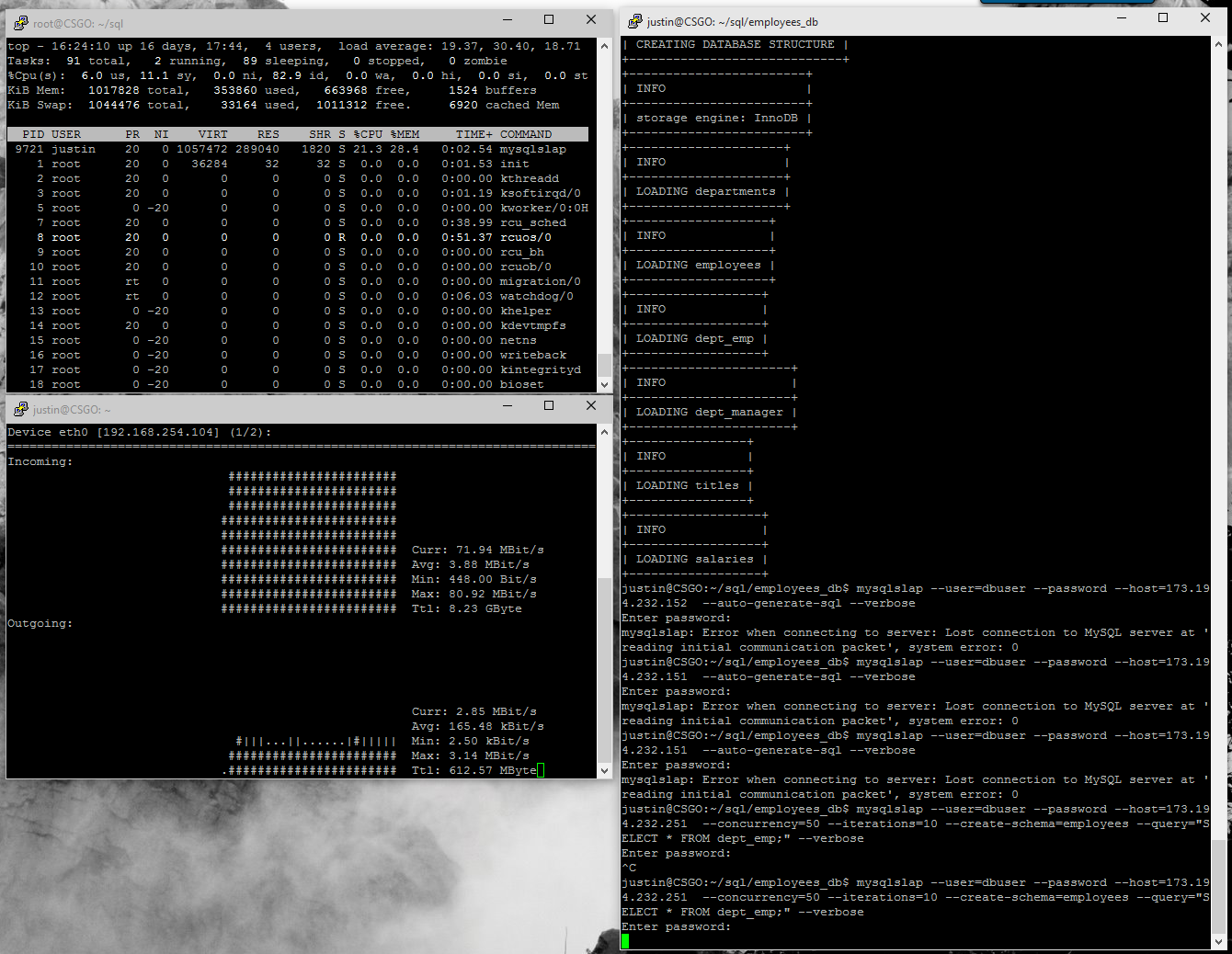This screenshot has height=954, width=1232.
Task: Click the ^C interrupt line in terminal
Action: pos(629,868)
